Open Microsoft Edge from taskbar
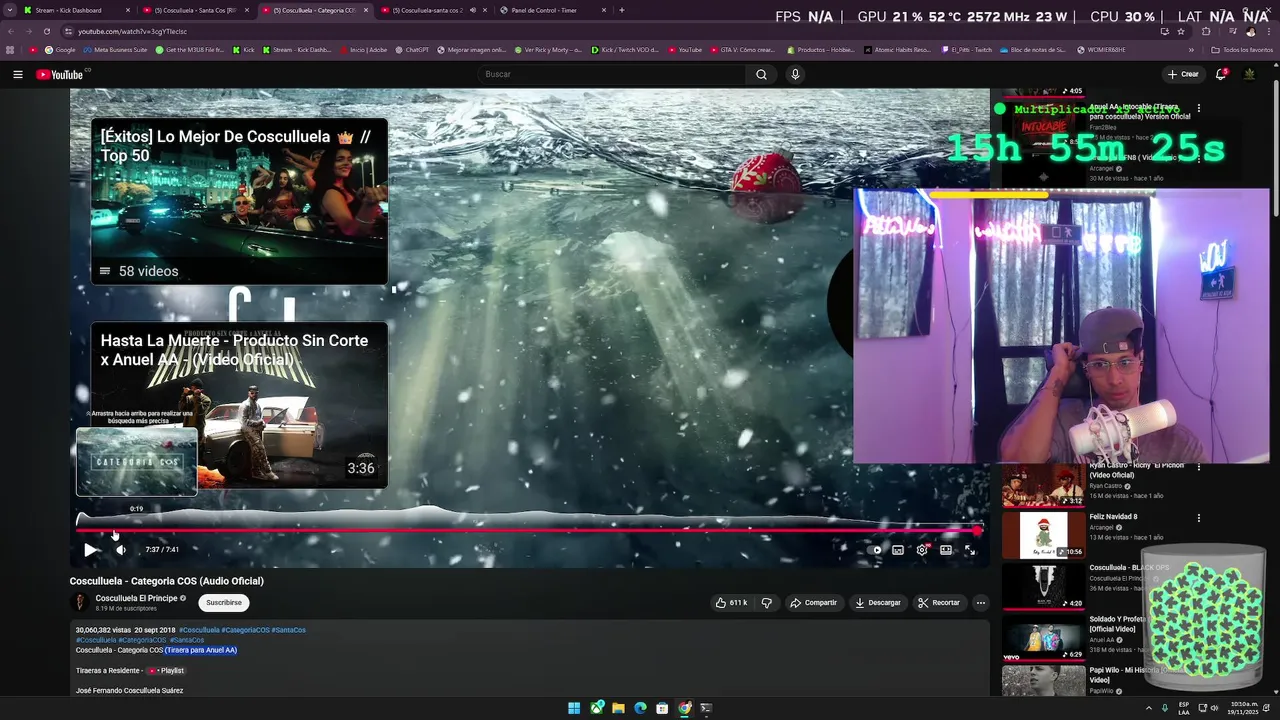 point(641,708)
